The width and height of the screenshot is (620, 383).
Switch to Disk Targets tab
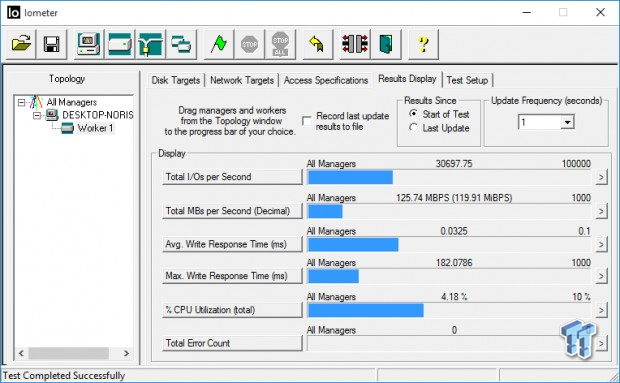click(176, 80)
